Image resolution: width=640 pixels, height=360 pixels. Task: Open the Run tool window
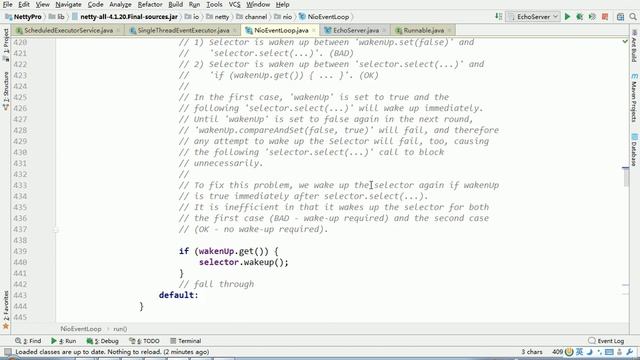pyautogui.click(x=64, y=341)
